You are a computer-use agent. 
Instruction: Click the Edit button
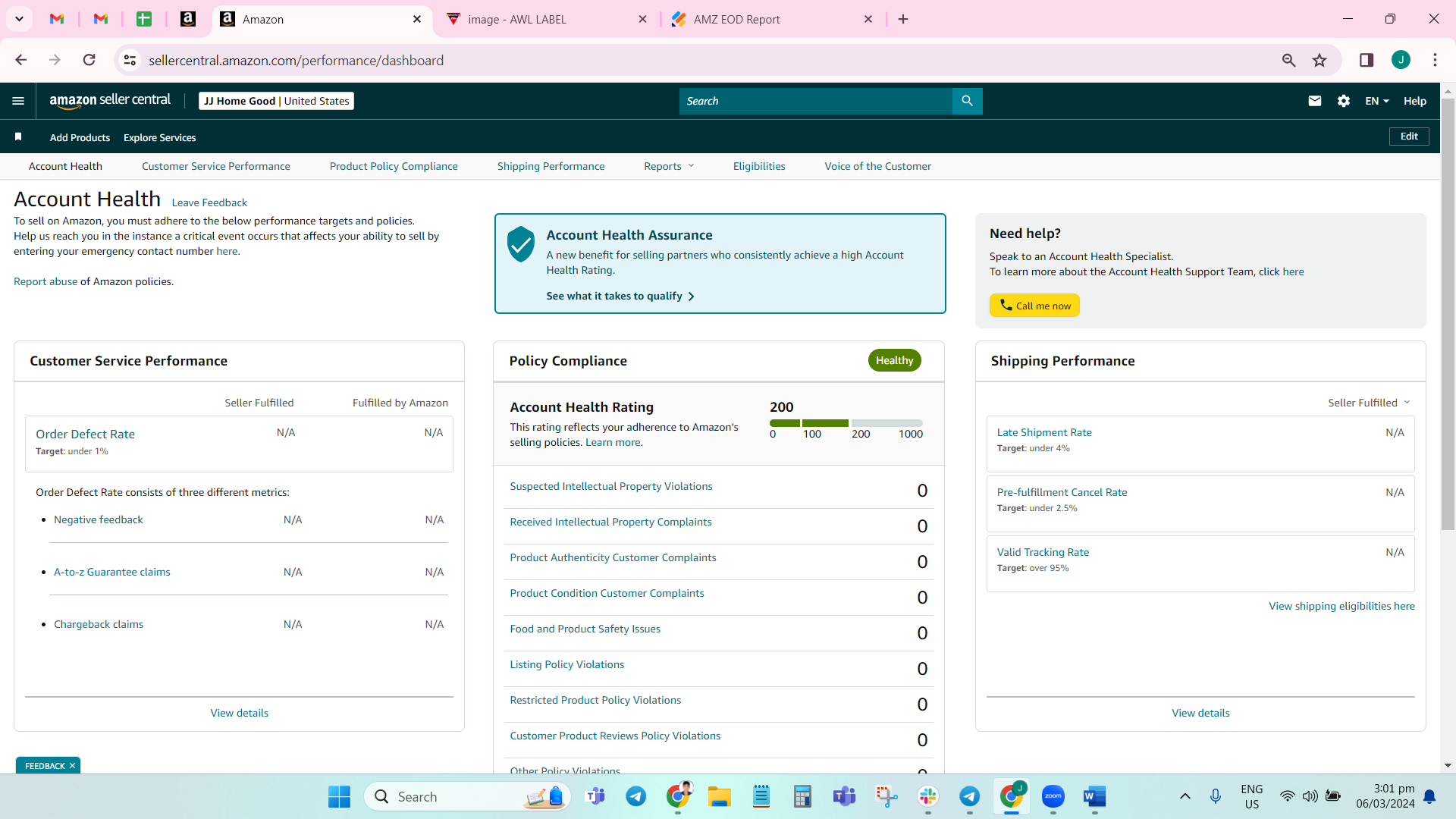(x=1409, y=136)
